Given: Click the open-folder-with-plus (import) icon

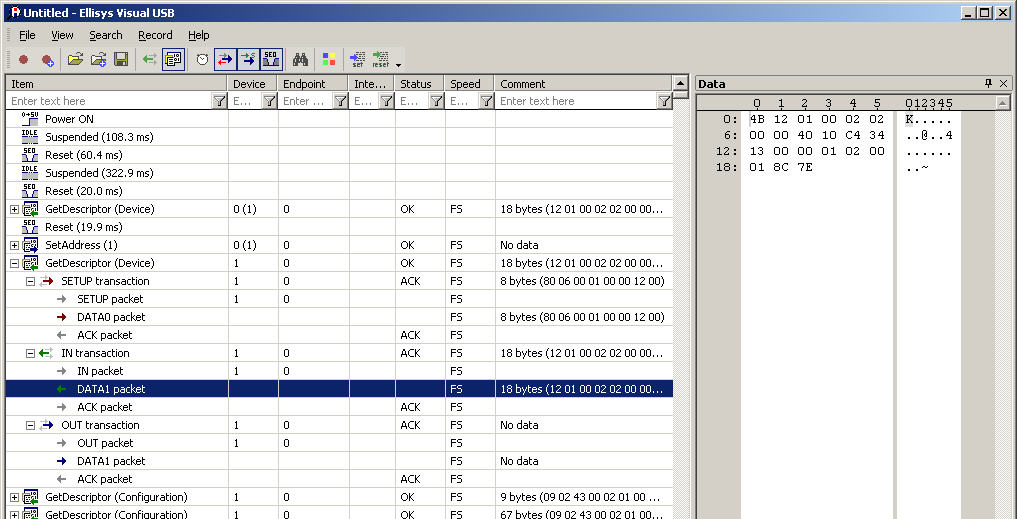Looking at the screenshot, I should coord(98,60).
